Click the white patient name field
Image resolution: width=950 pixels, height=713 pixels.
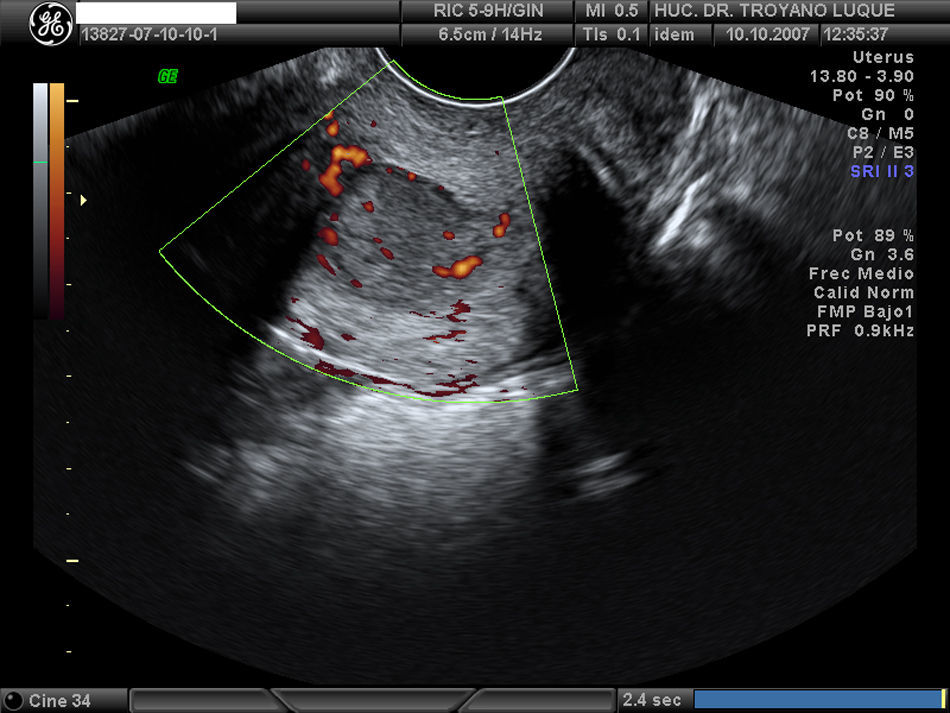(156, 12)
